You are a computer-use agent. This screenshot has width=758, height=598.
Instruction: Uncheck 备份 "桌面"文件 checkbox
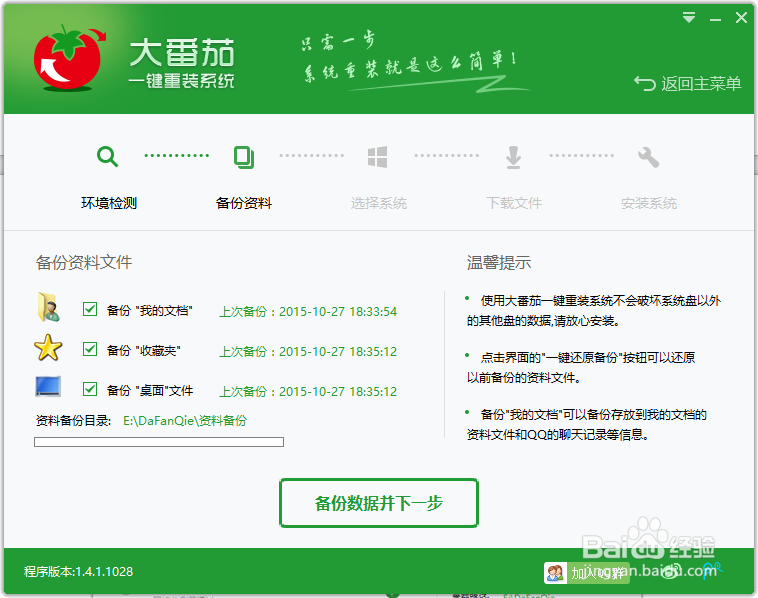tap(90, 389)
